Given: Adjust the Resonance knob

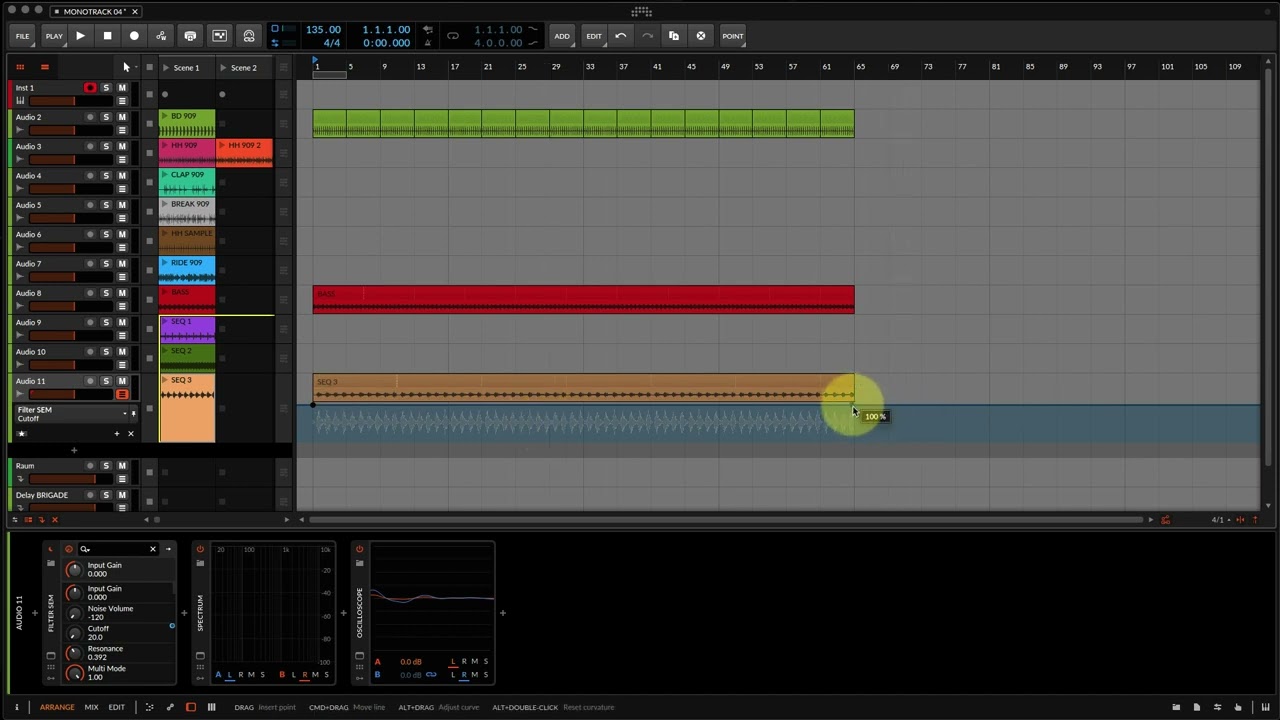Looking at the screenshot, I should (74, 653).
